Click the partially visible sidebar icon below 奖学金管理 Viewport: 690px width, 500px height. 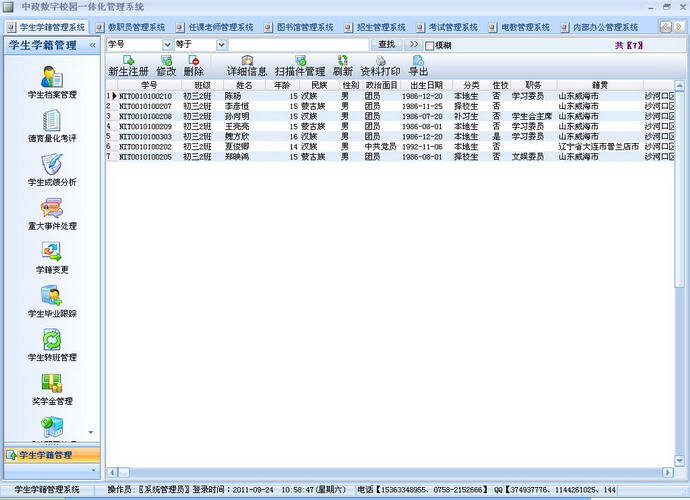point(52,427)
